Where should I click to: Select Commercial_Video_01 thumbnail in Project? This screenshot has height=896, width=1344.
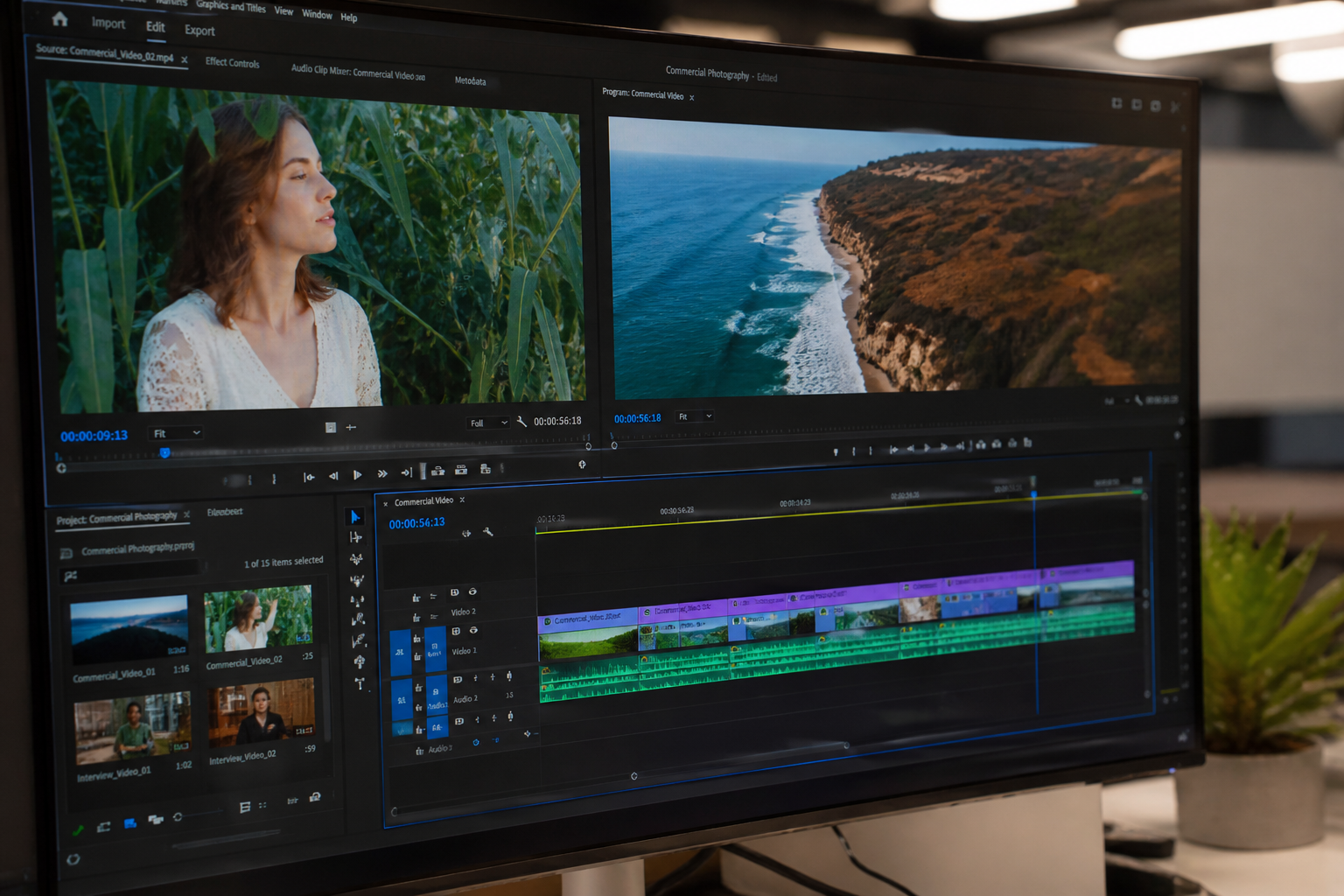129,629
